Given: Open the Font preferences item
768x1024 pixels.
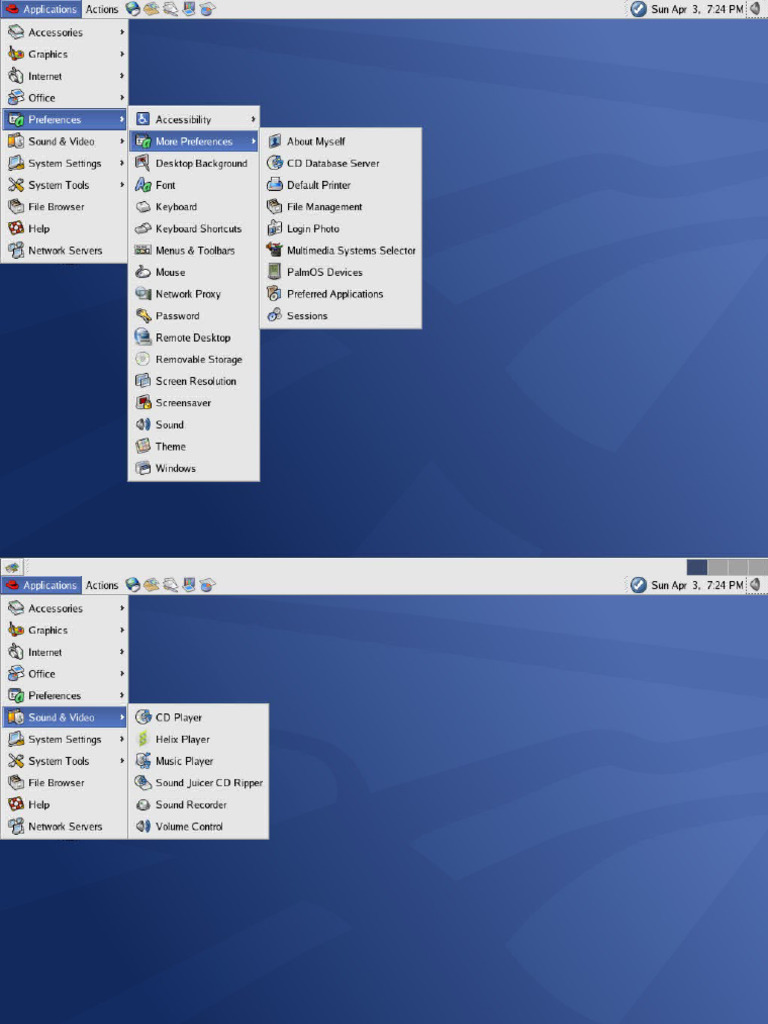Looking at the screenshot, I should point(193,185).
